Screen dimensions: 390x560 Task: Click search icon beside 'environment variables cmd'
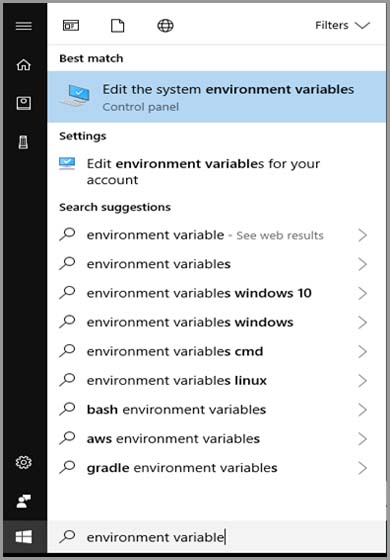point(67,351)
